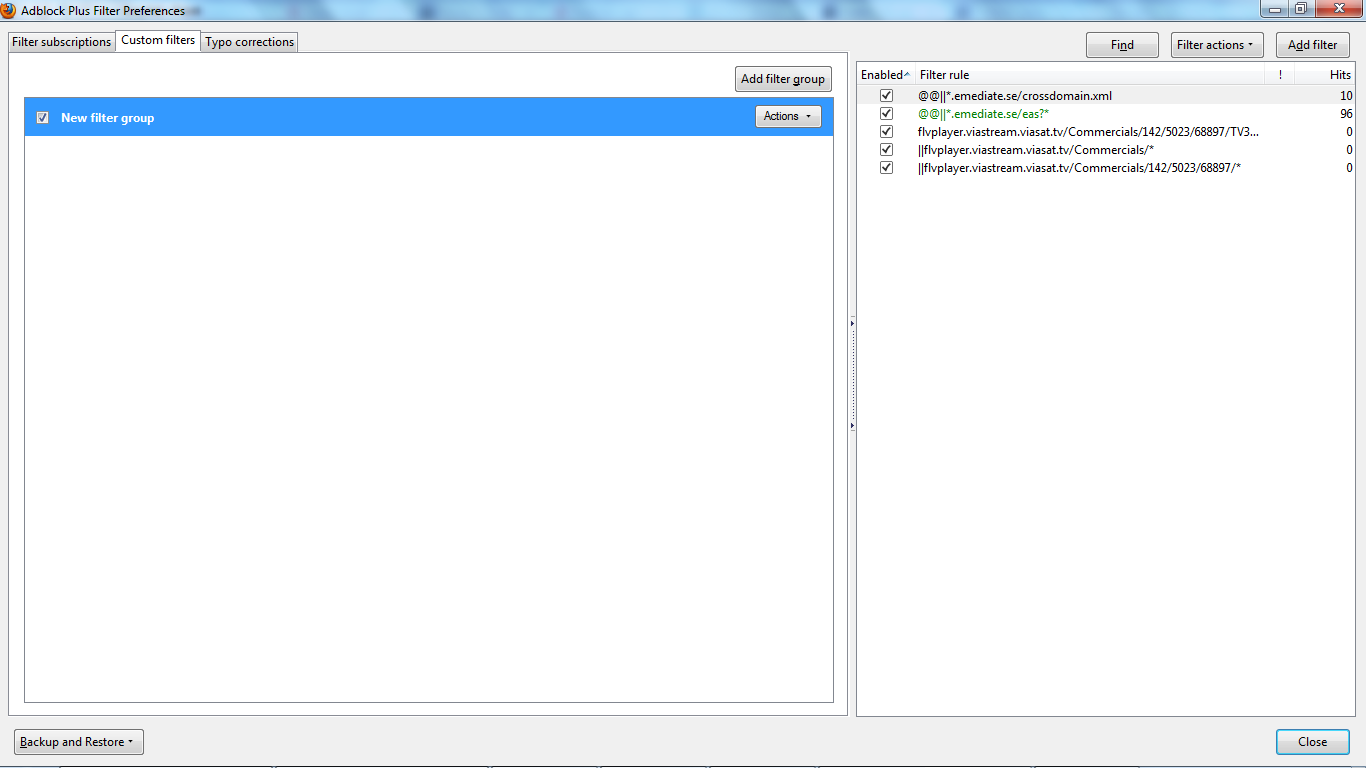The height and width of the screenshot is (768, 1366).
Task: Switch to Filter subscriptions tab
Action: coord(61,42)
